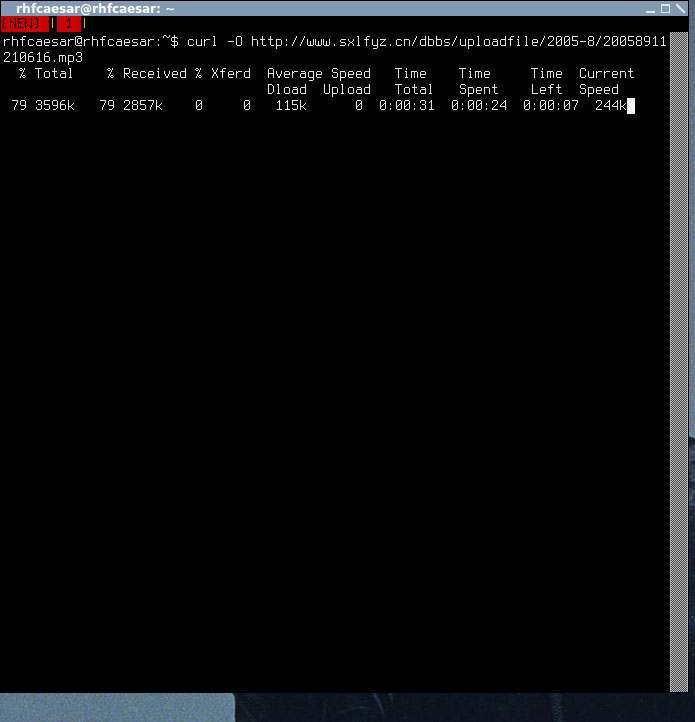This screenshot has width=695, height=722.
Task: Click the 0:00:31 total time value
Action: click(x=407, y=106)
